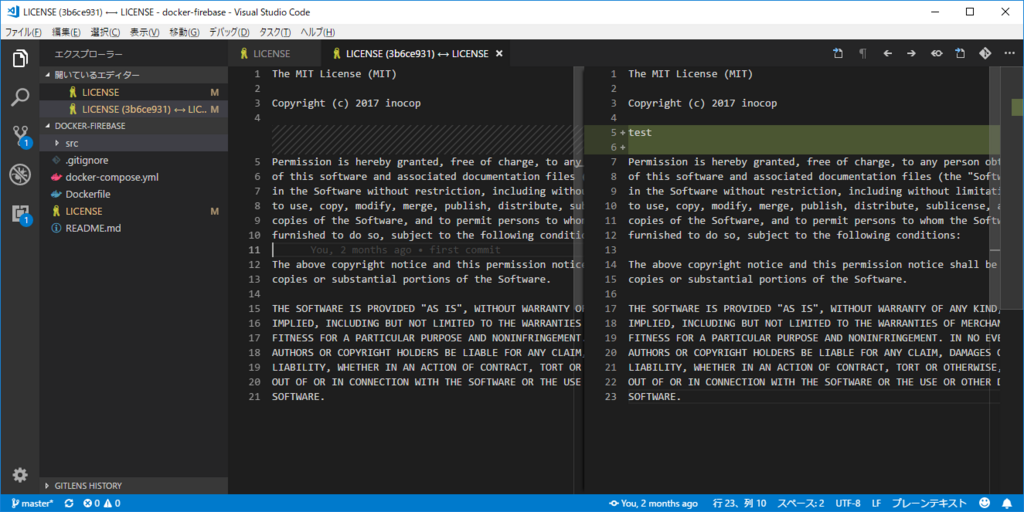
Task: Click diff overview ruler green marker
Action: pyautogui.click(x=1017, y=106)
